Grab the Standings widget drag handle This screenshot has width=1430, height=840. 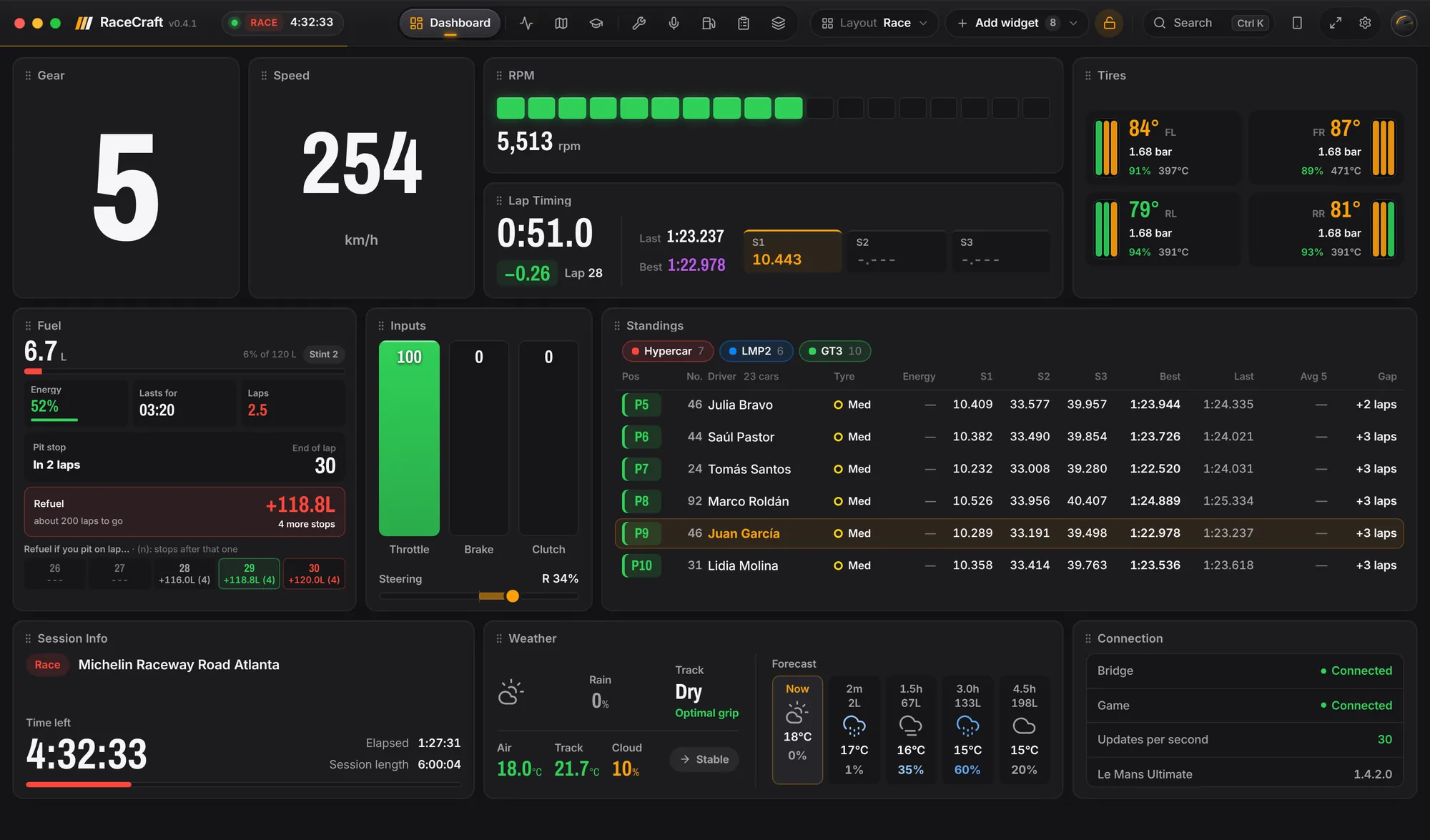pos(617,326)
